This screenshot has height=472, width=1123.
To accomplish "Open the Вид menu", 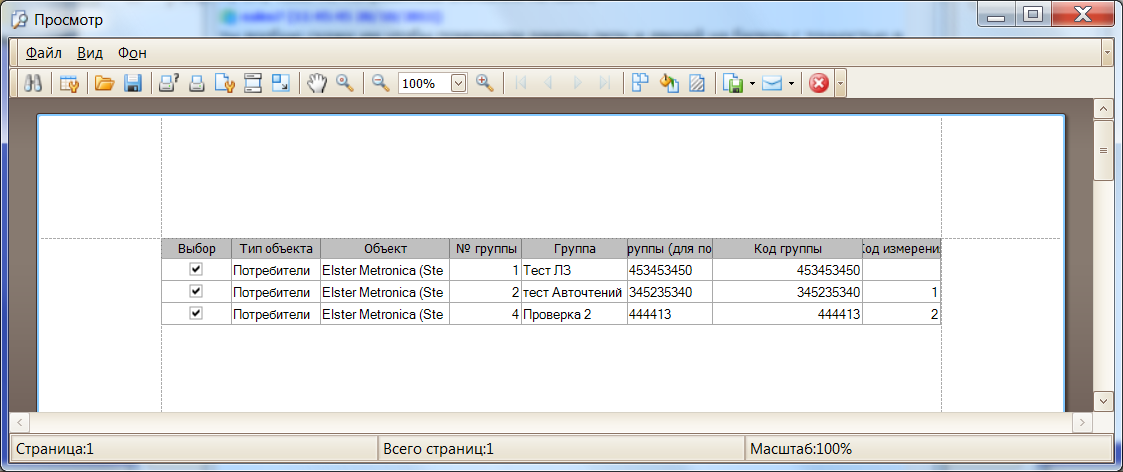I will [x=90, y=53].
